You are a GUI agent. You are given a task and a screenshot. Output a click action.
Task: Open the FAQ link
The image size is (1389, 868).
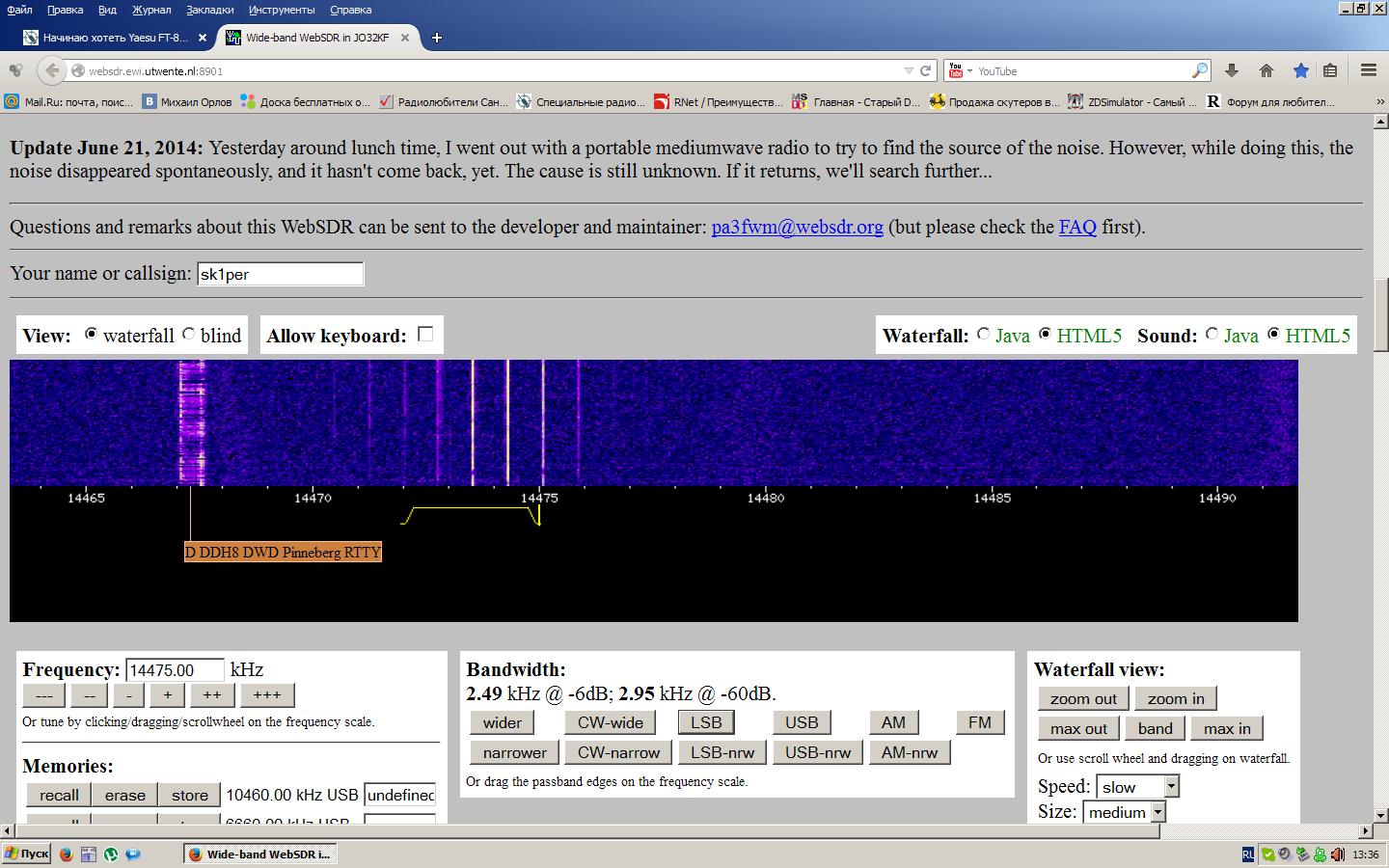pyautogui.click(x=1077, y=227)
